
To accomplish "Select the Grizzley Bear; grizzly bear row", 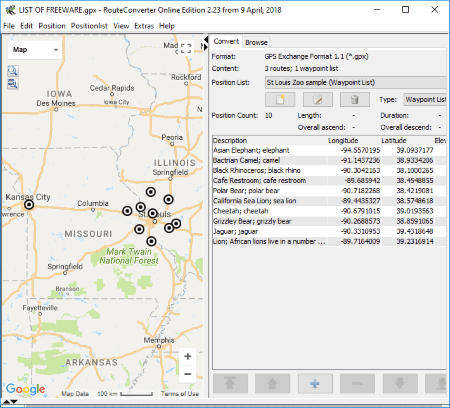I will [329, 221].
